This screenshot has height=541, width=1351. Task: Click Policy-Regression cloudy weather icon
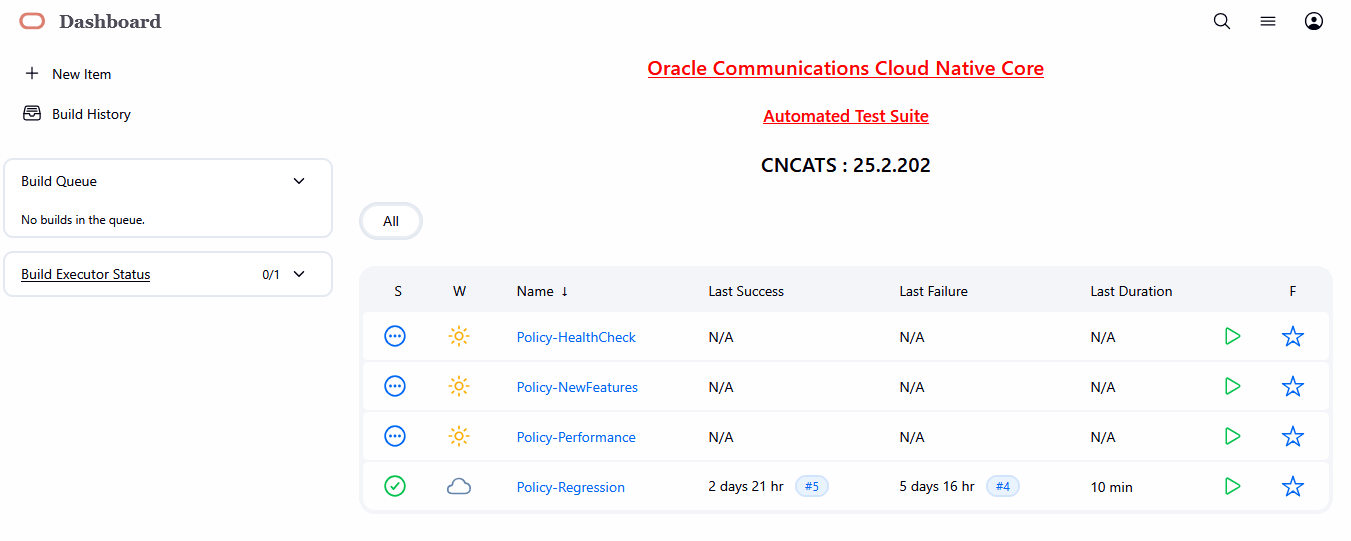coord(459,486)
